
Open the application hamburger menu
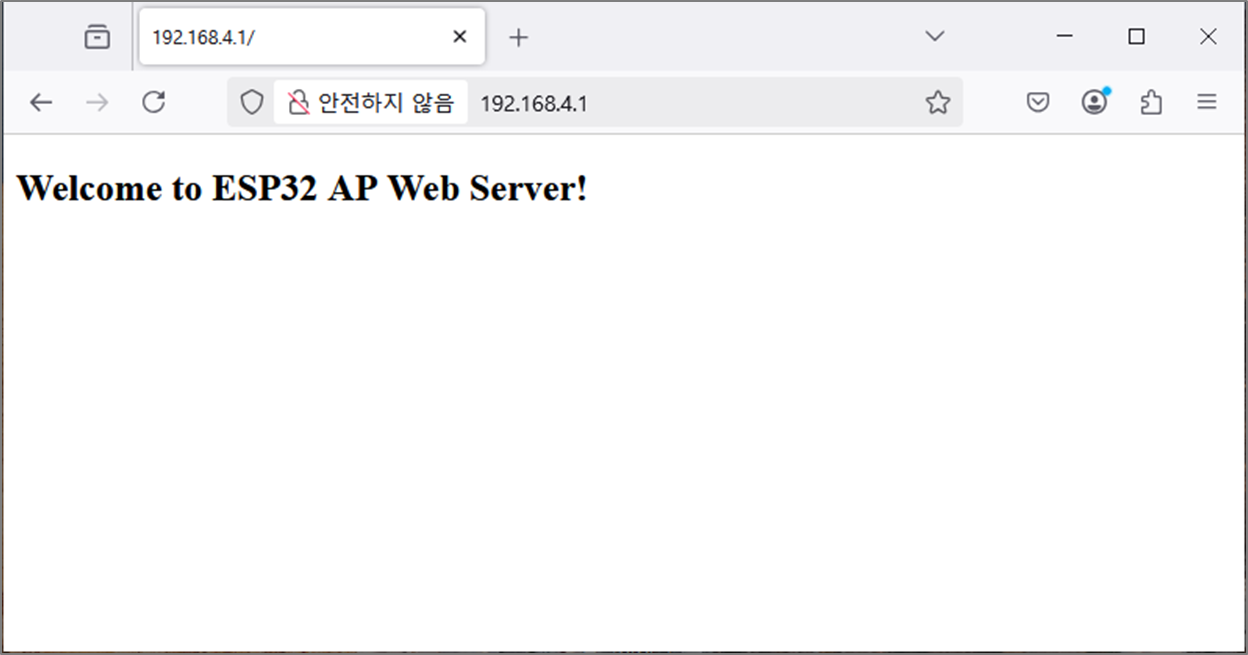pos(1207,102)
